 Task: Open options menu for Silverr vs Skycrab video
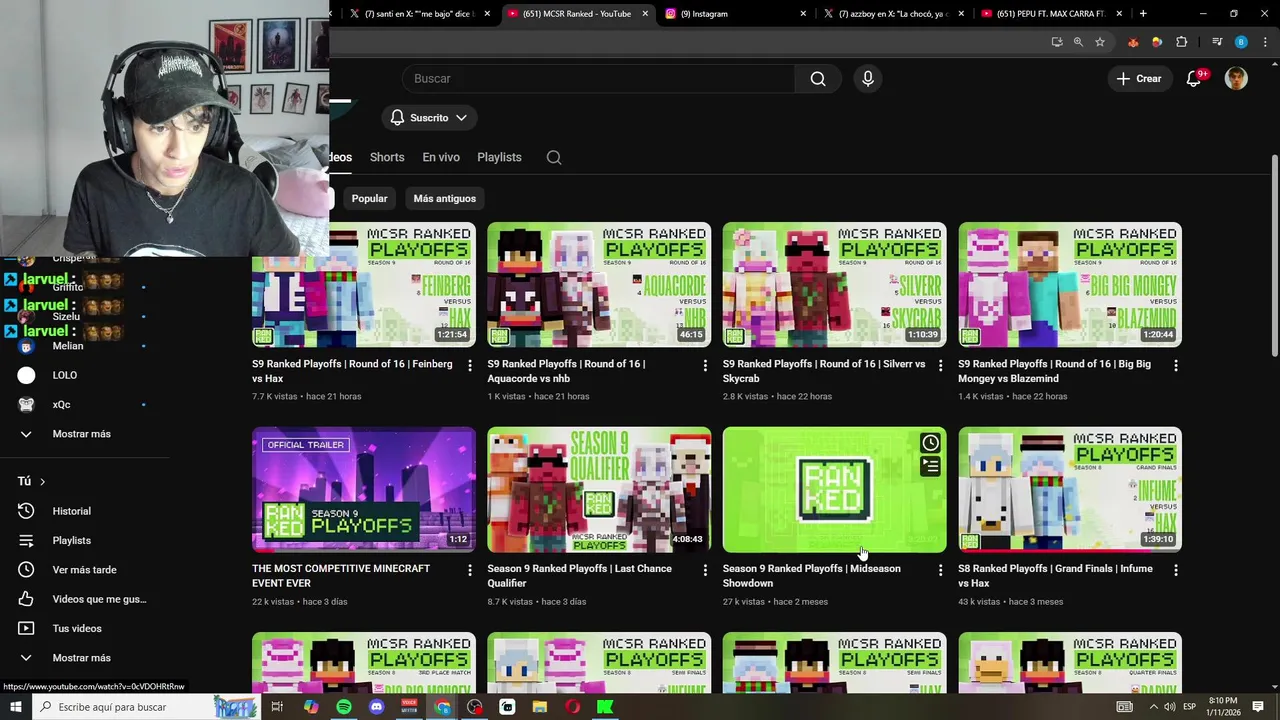(x=940, y=366)
